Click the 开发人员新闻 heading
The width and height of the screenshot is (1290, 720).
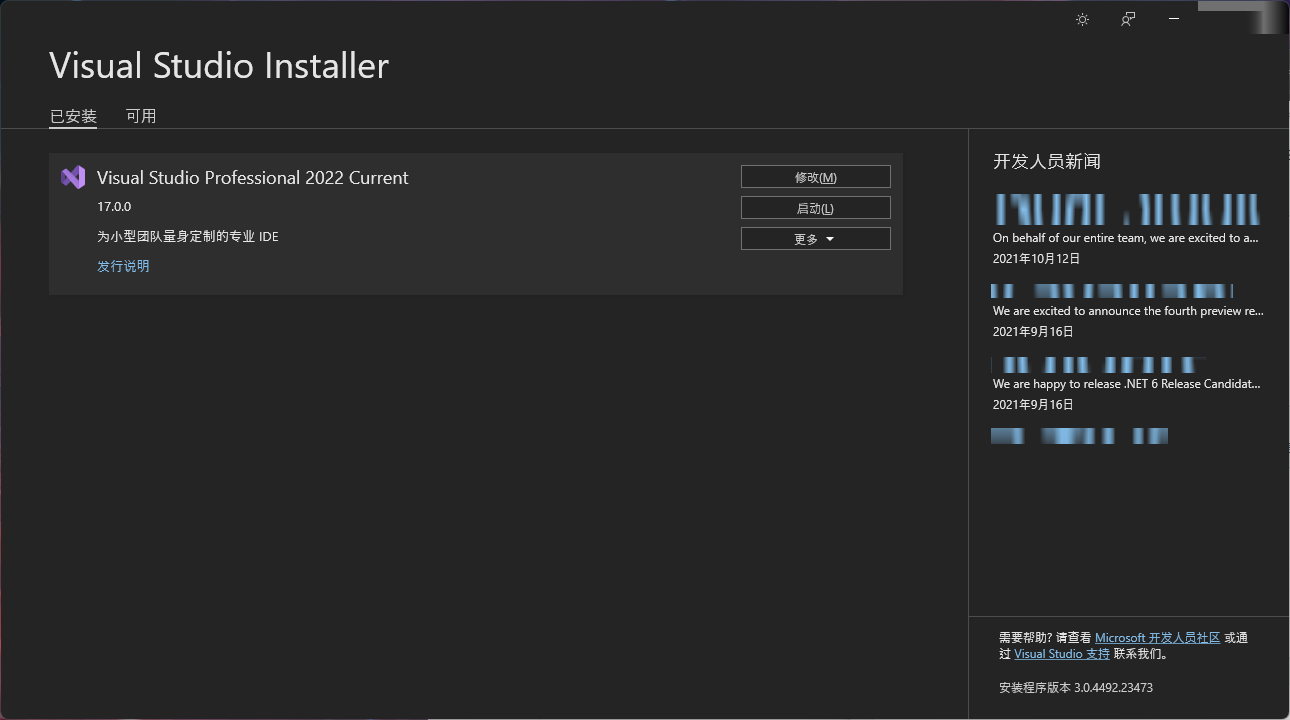[x=1047, y=162]
